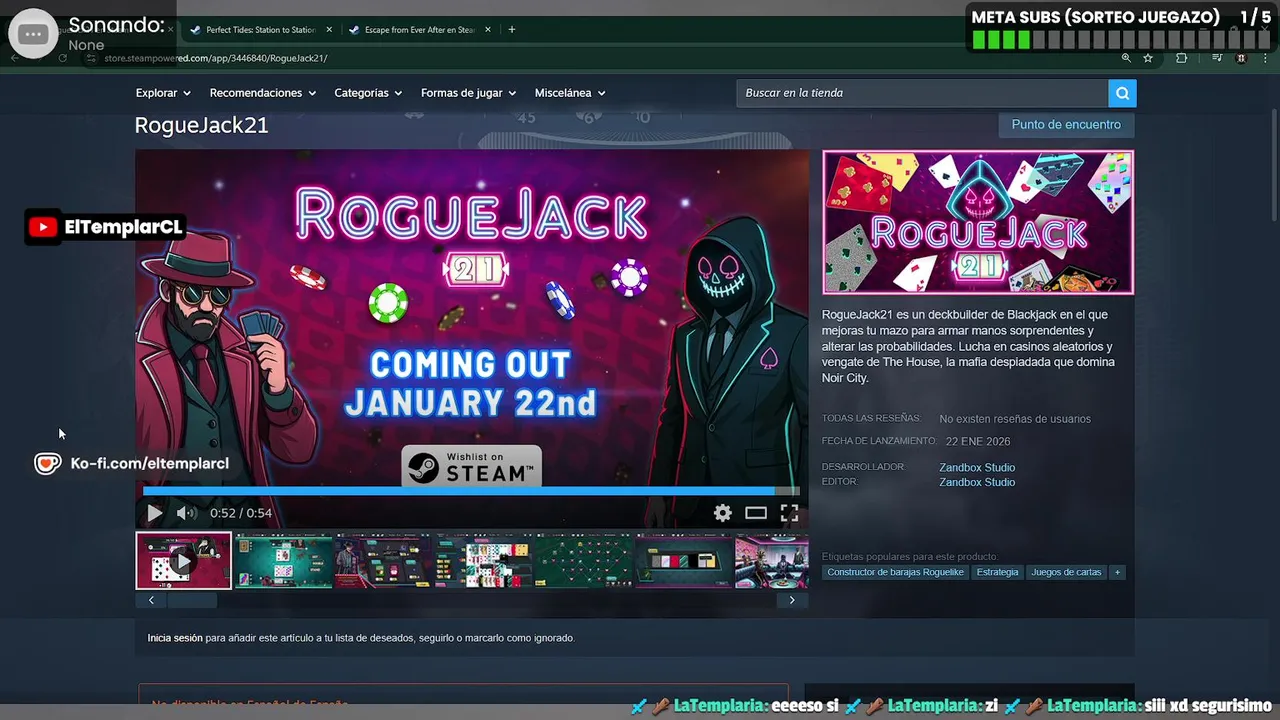Select the Constructor de barajas Roguelike tag
1280x720 pixels.
click(x=895, y=572)
